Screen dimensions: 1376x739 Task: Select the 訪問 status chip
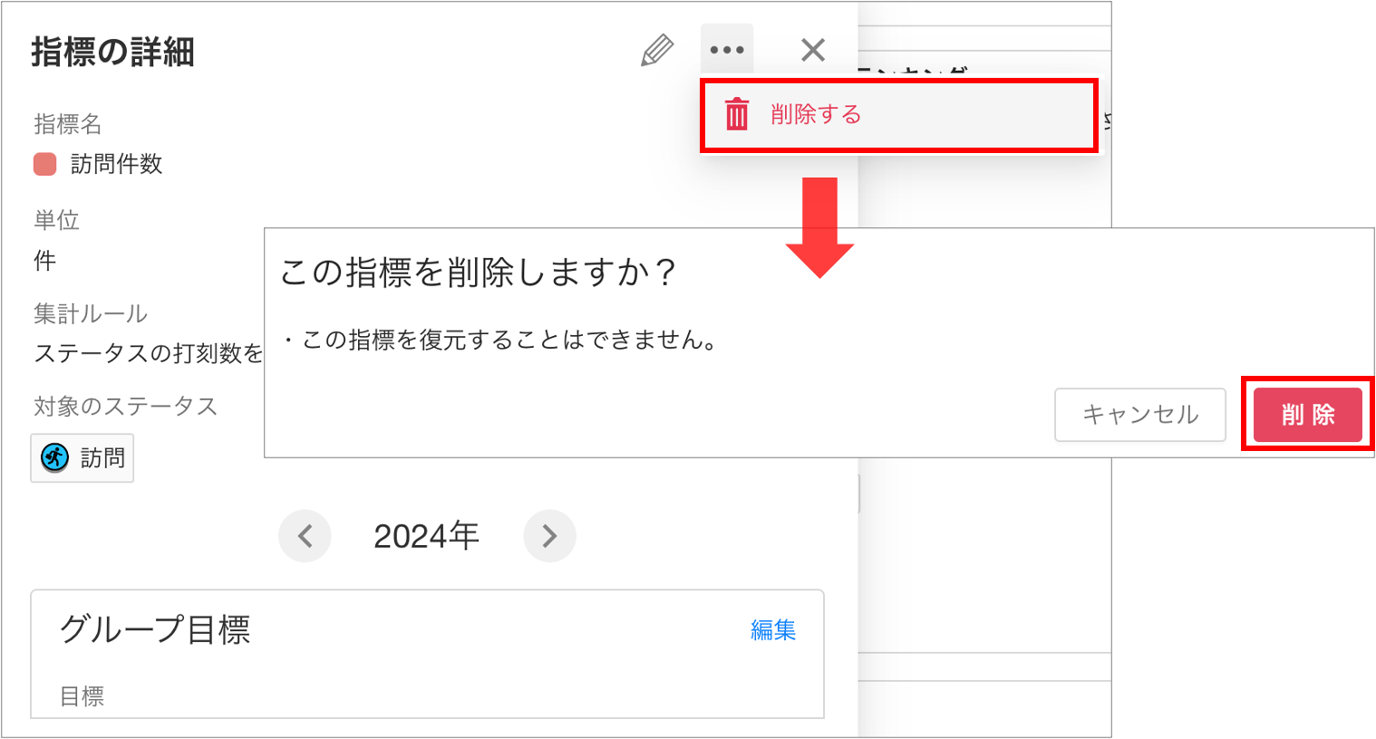(82, 458)
